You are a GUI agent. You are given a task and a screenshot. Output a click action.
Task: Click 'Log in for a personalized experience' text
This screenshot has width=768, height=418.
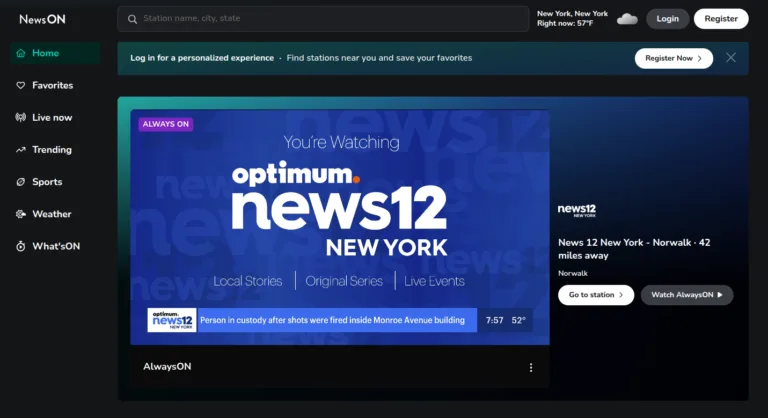click(202, 58)
